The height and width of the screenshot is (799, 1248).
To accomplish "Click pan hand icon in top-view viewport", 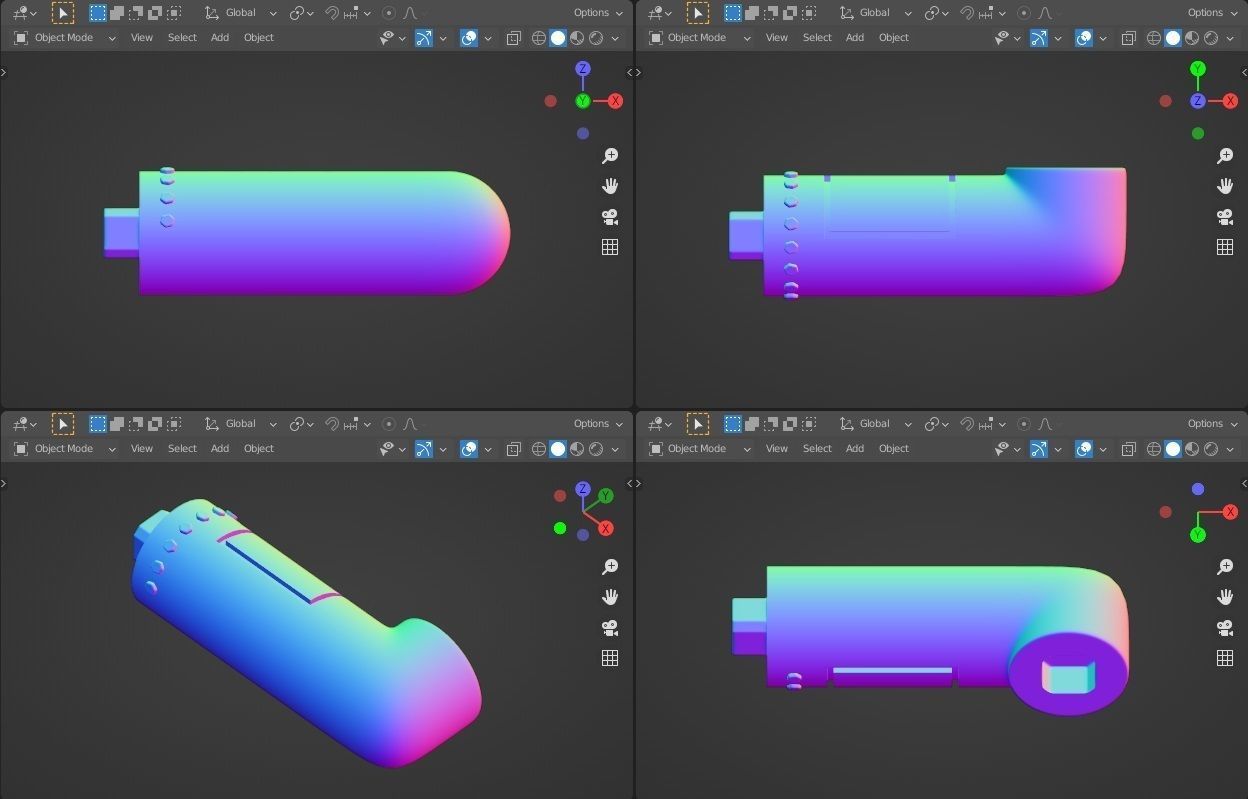I will click(1225, 186).
